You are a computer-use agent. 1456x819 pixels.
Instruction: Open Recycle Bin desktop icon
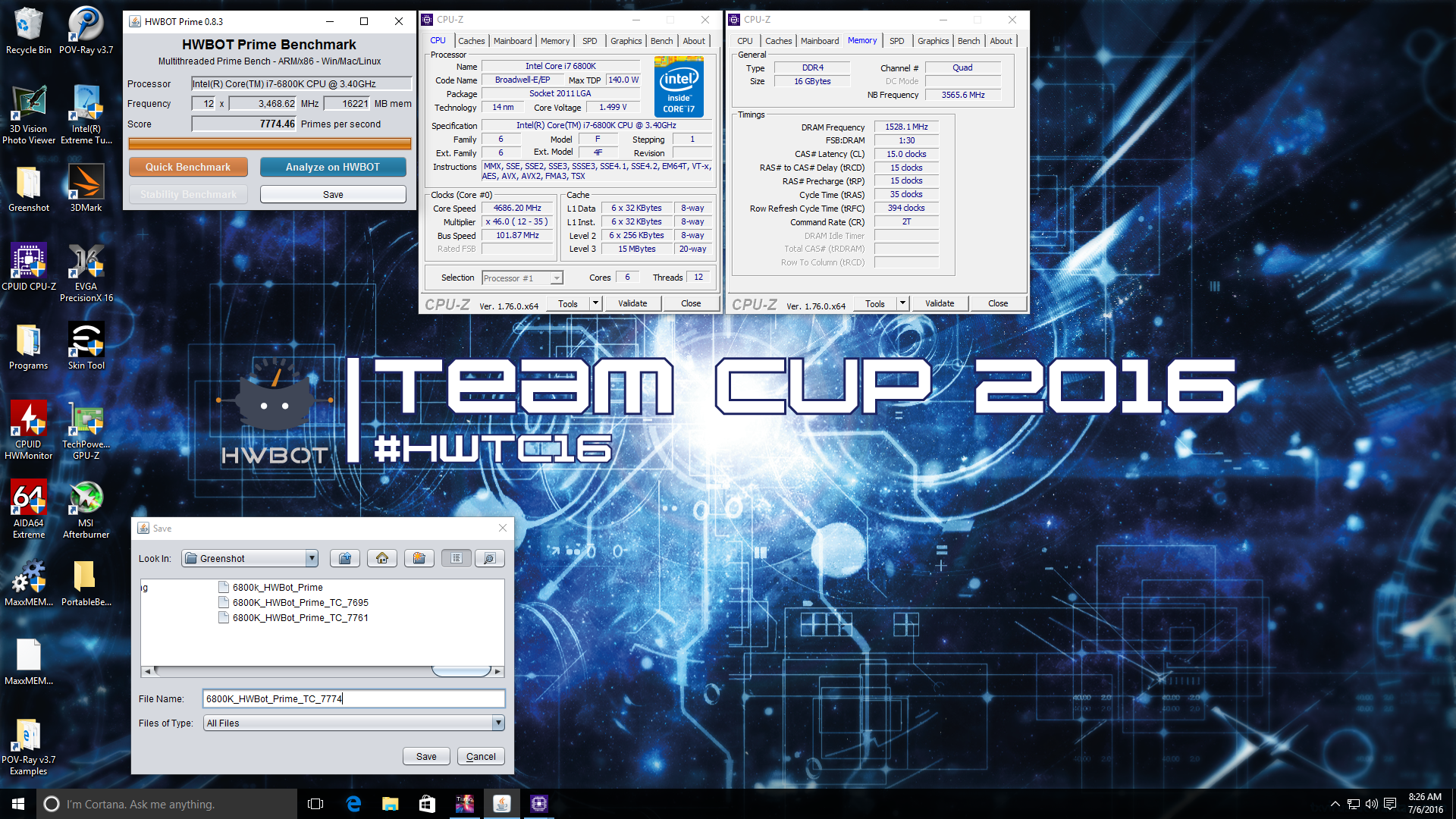click(x=29, y=30)
